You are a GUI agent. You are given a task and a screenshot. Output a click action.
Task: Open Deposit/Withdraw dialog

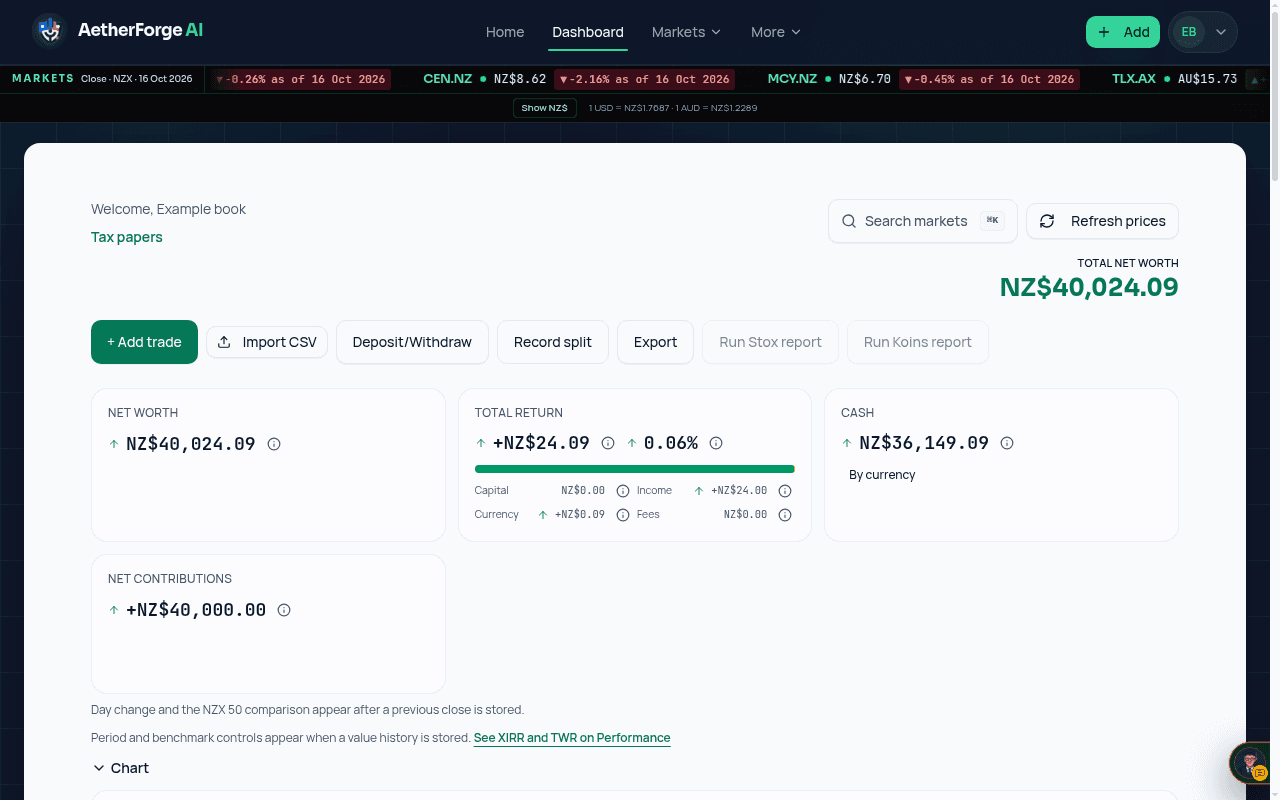coord(412,342)
